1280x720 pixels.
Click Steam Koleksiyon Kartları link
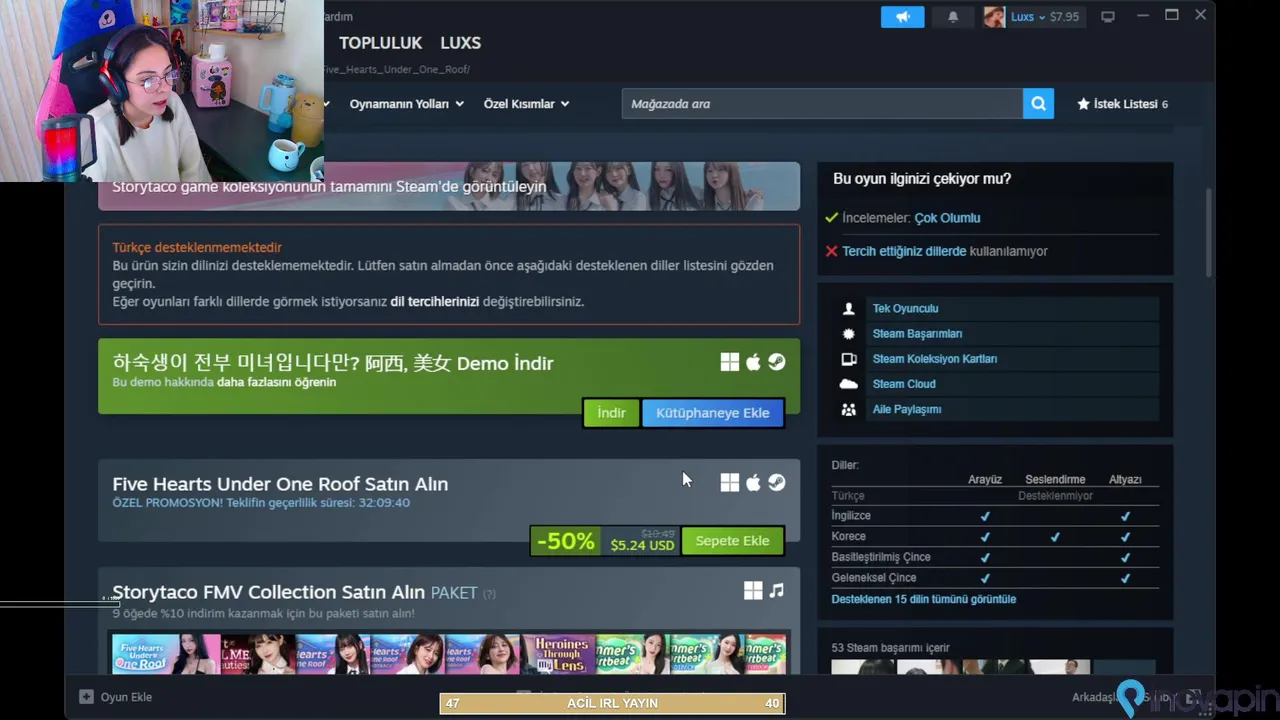[x=935, y=359]
